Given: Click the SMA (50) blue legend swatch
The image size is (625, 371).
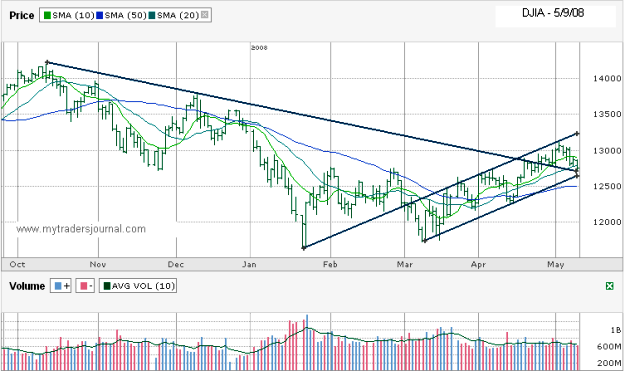Looking at the screenshot, I should 100,16.
